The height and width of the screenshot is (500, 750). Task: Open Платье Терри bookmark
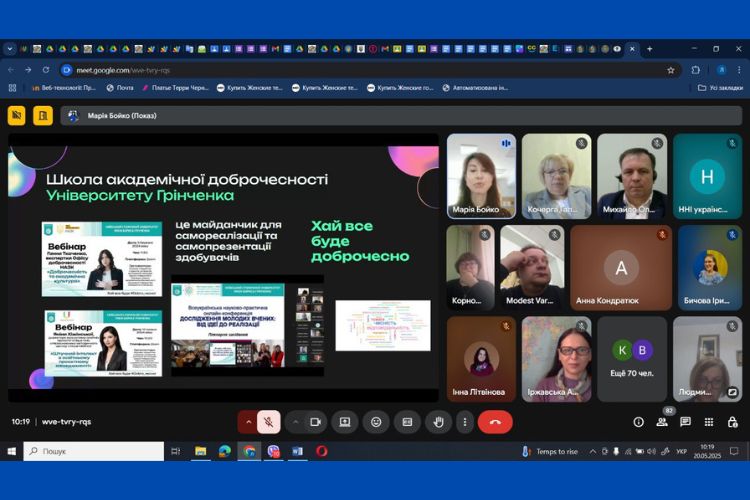(176, 88)
